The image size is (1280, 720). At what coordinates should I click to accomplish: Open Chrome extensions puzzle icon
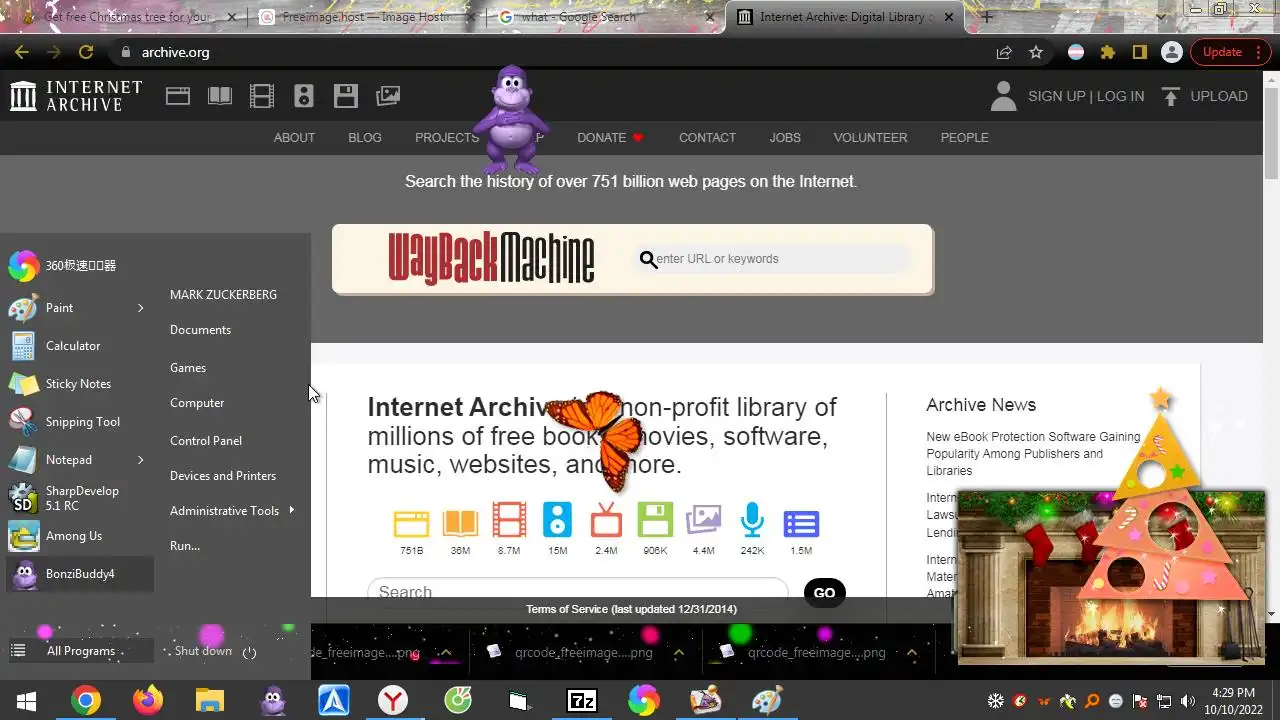point(1107,52)
